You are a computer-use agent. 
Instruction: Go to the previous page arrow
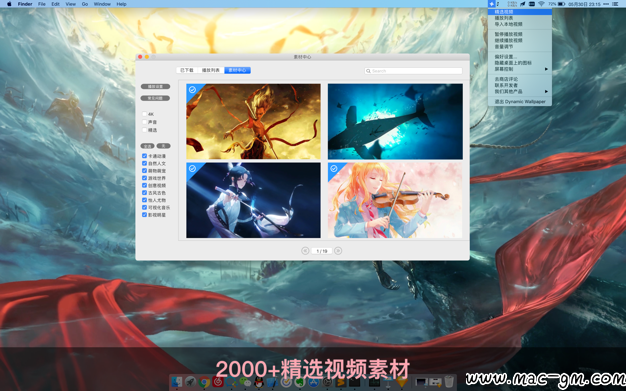[305, 251]
